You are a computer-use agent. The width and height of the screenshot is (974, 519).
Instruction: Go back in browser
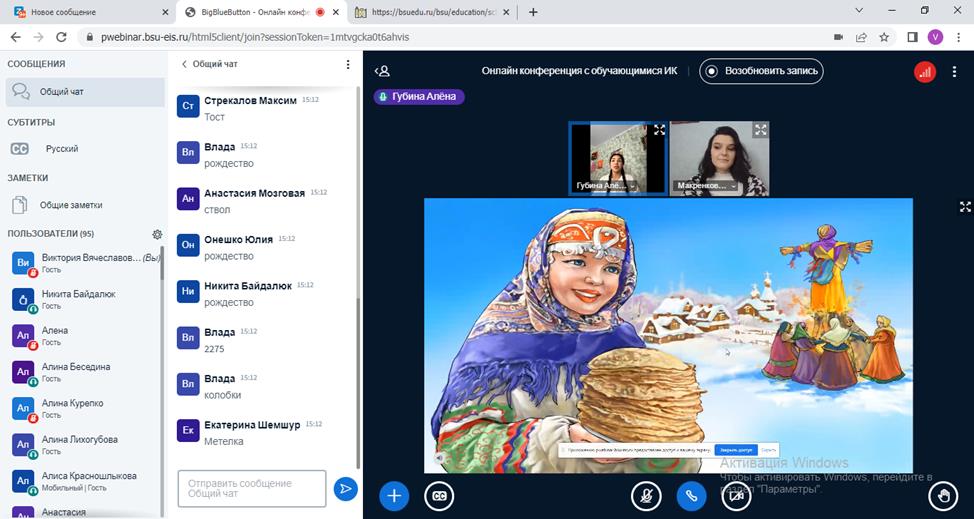16,37
